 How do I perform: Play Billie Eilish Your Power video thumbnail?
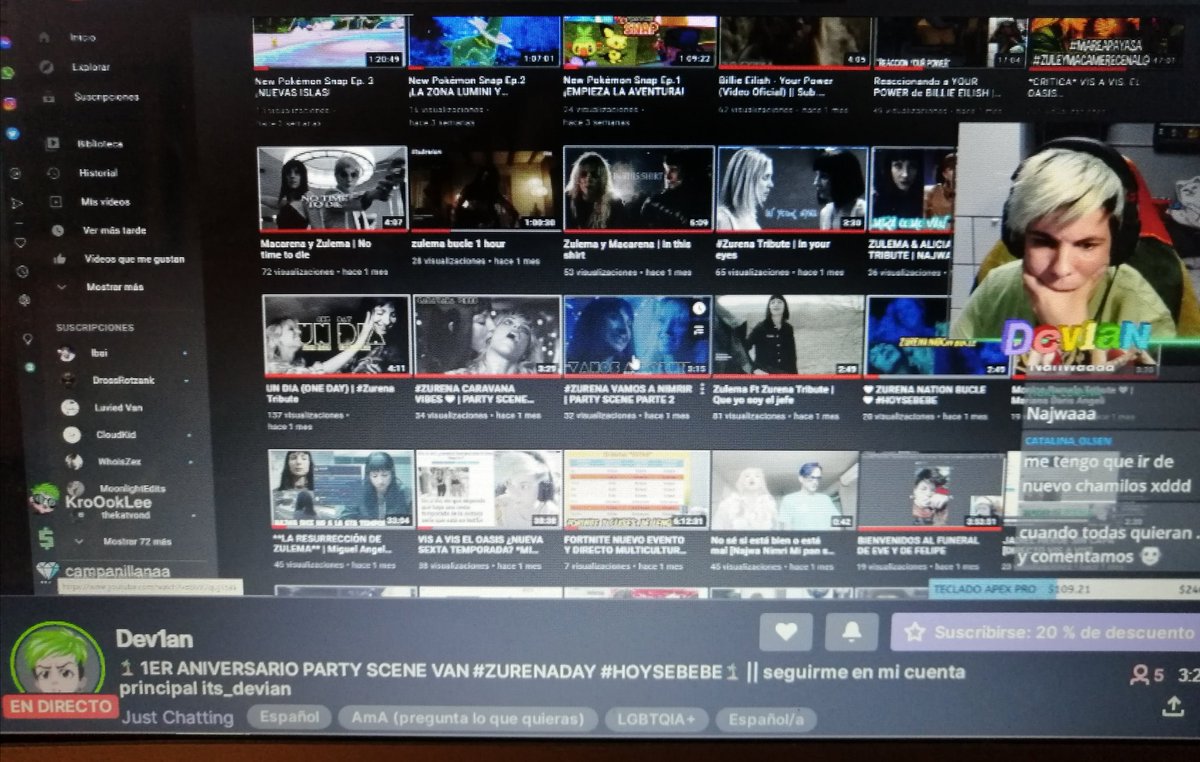(x=795, y=42)
